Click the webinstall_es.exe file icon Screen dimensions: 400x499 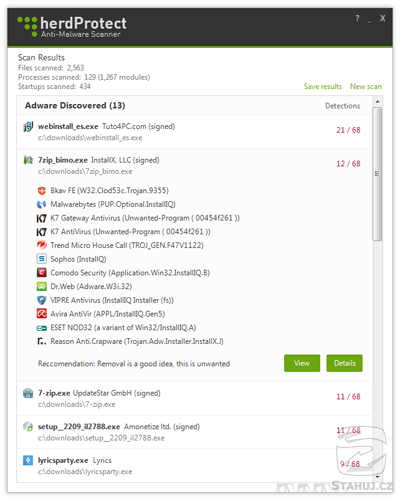coord(28,127)
